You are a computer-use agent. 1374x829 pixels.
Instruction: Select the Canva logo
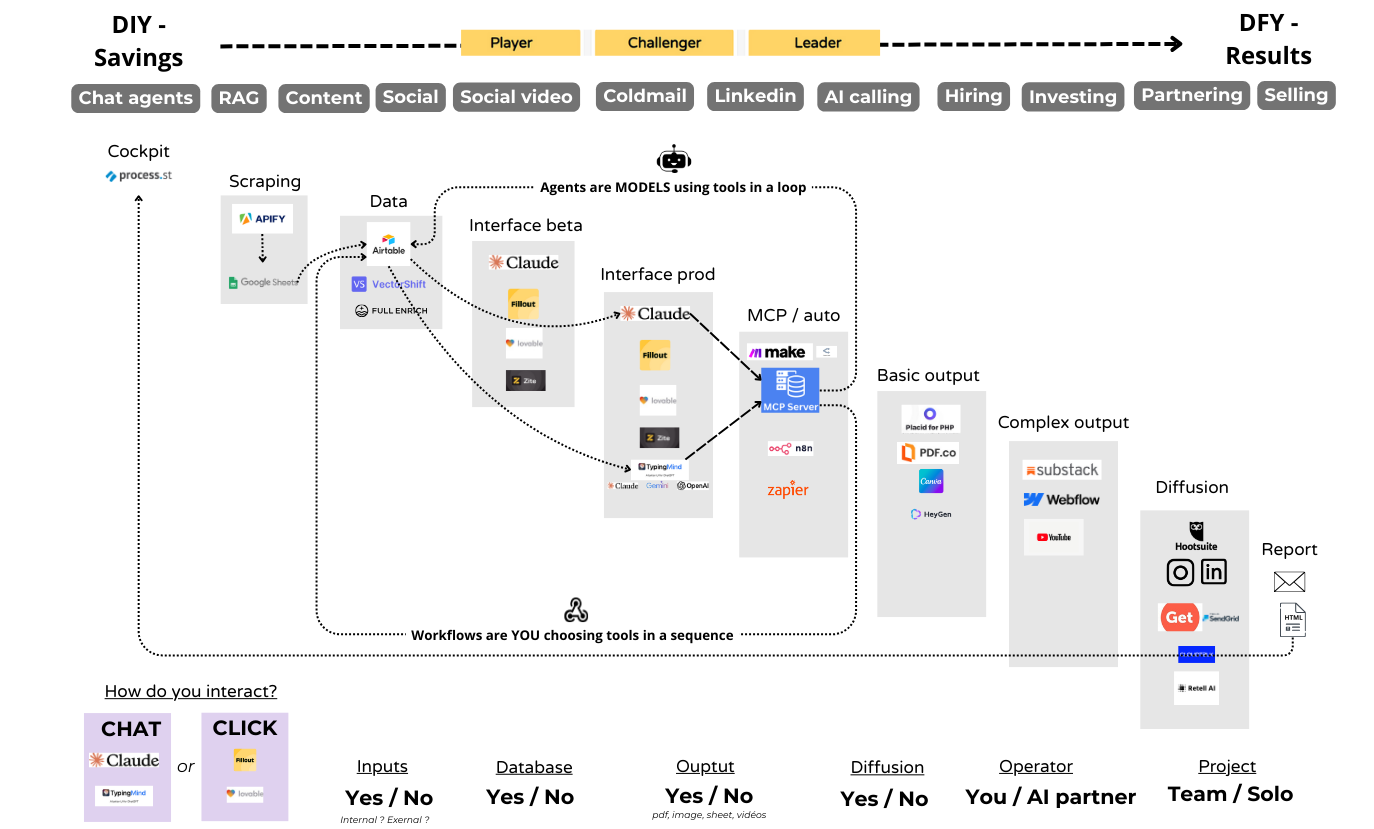931,482
